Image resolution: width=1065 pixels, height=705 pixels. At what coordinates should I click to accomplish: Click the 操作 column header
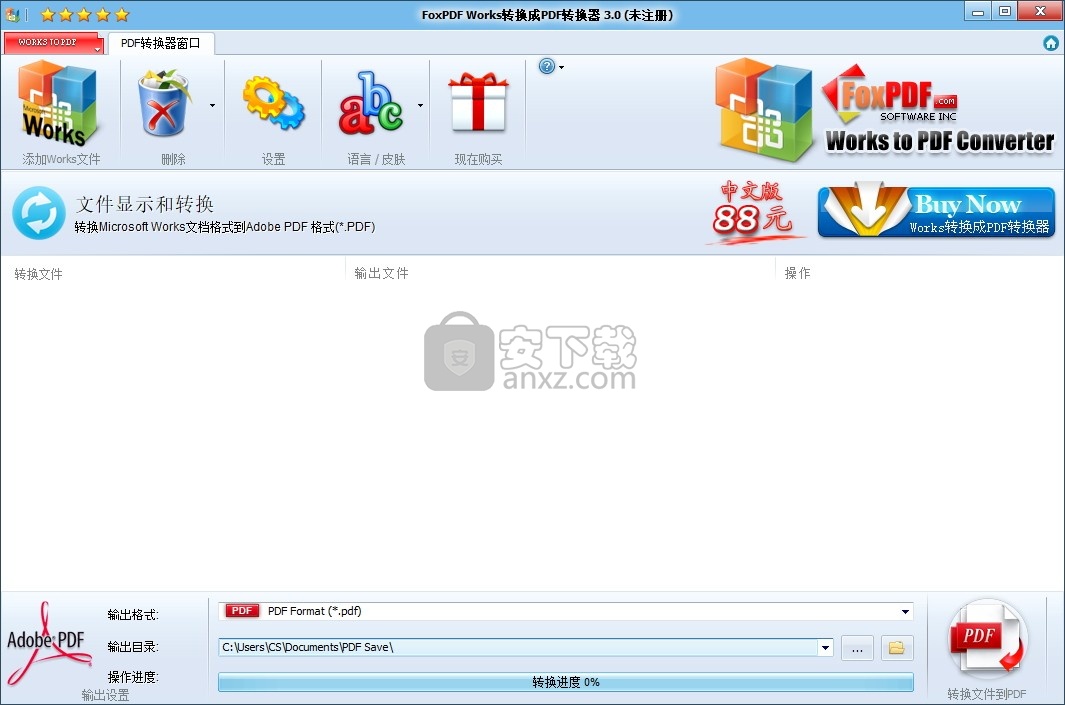tap(797, 273)
